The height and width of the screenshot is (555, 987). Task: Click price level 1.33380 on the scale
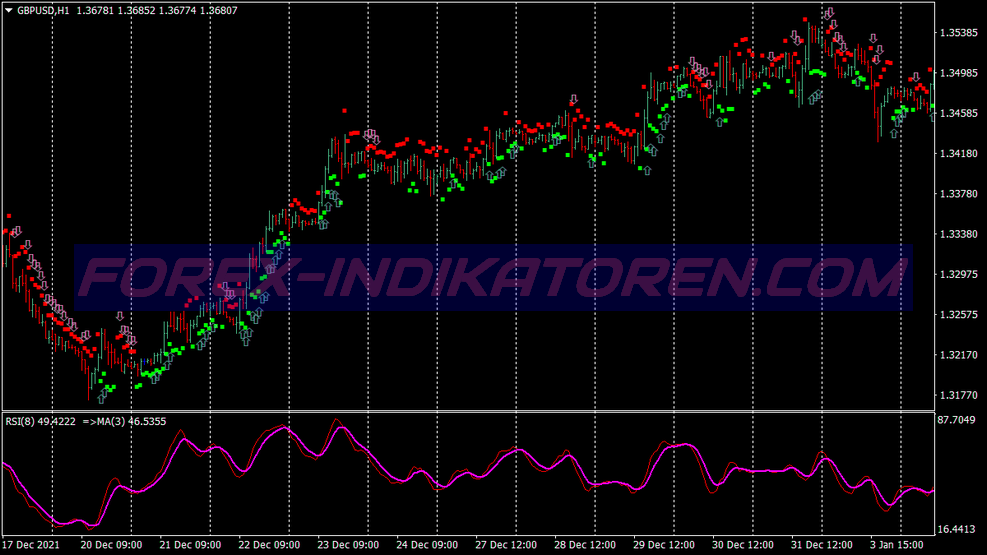click(x=959, y=234)
